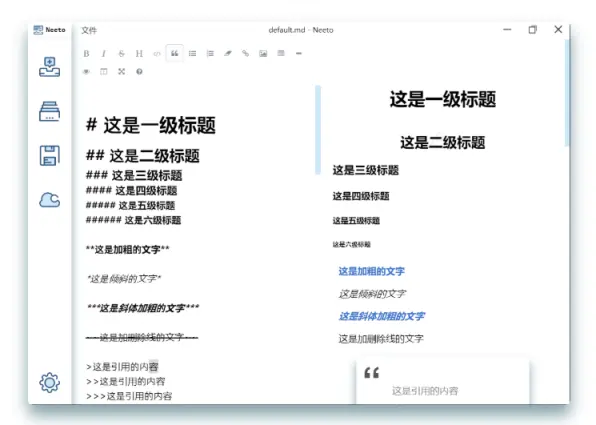Click the '>>这是引用的内容' editor line

tap(125, 381)
